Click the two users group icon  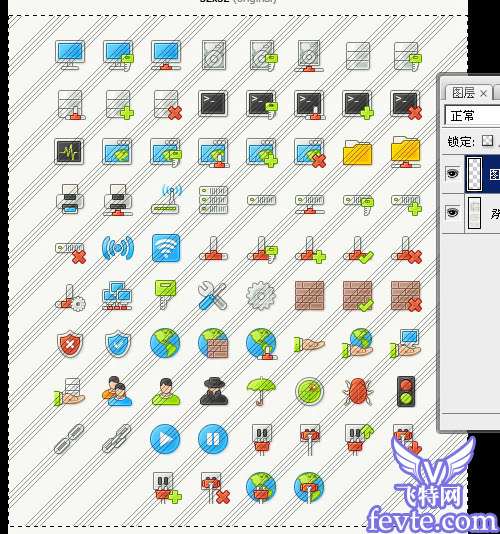tap(117, 391)
